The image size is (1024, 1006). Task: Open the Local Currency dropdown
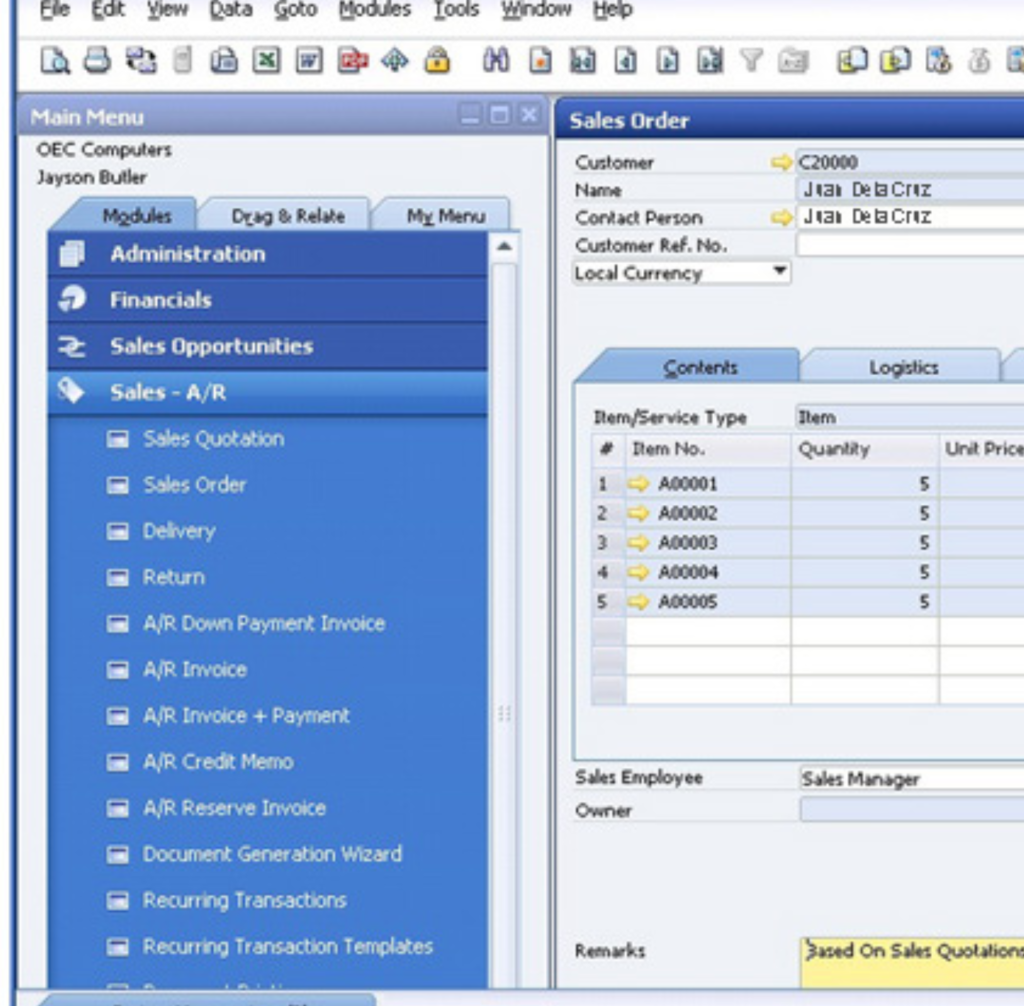[681, 272]
